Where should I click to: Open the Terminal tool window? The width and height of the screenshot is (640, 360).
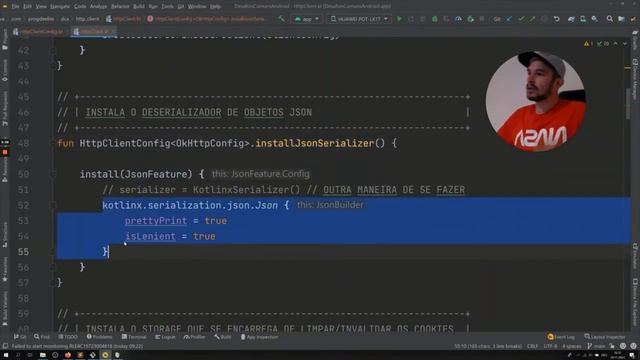pos(134,337)
